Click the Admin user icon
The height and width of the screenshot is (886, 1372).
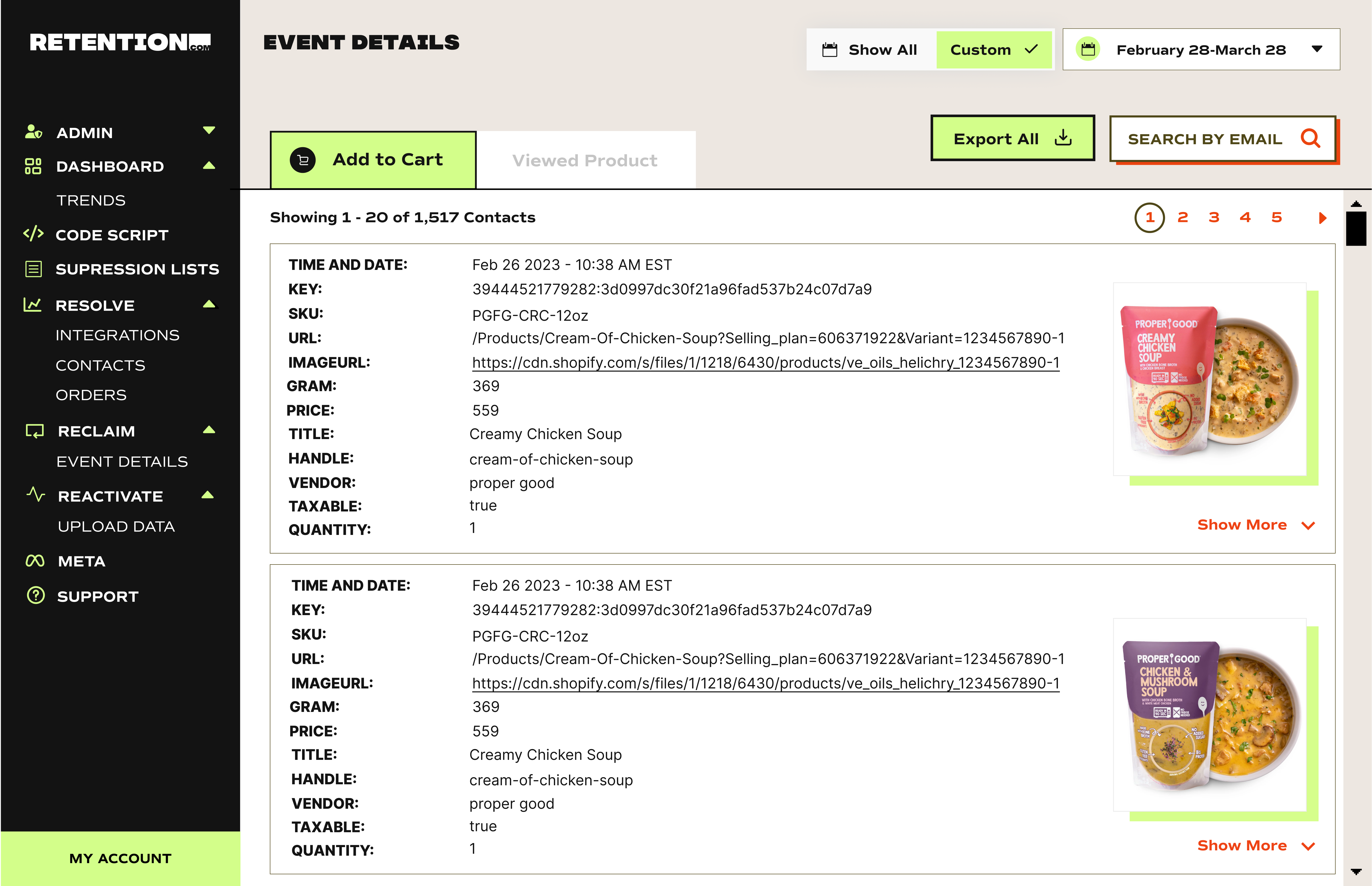click(x=33, y=132)
